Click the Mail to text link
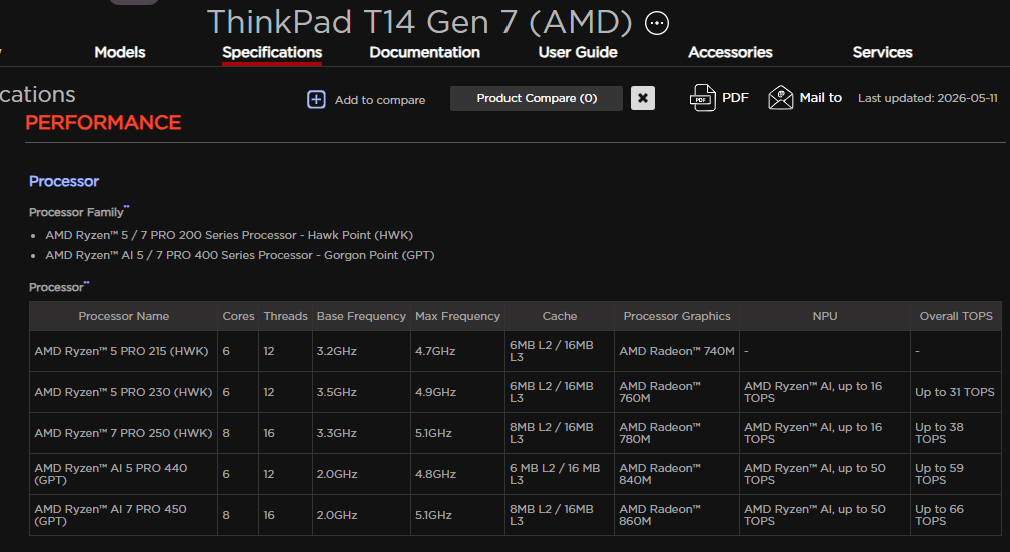The width and height of the screenshot is (1010, 552). pyautogui.click(x=821, y=97)
